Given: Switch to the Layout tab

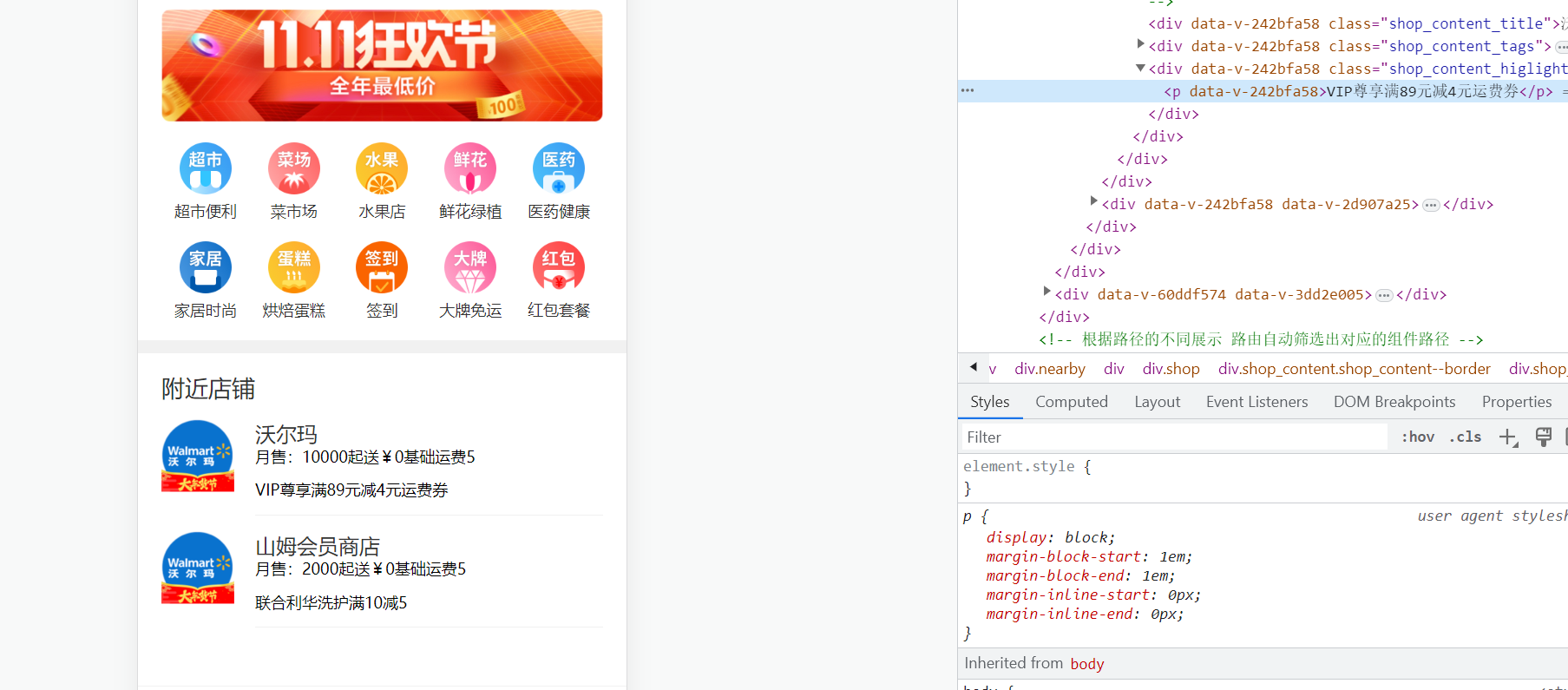Looking at the screenshot, I should [1158, 402].
